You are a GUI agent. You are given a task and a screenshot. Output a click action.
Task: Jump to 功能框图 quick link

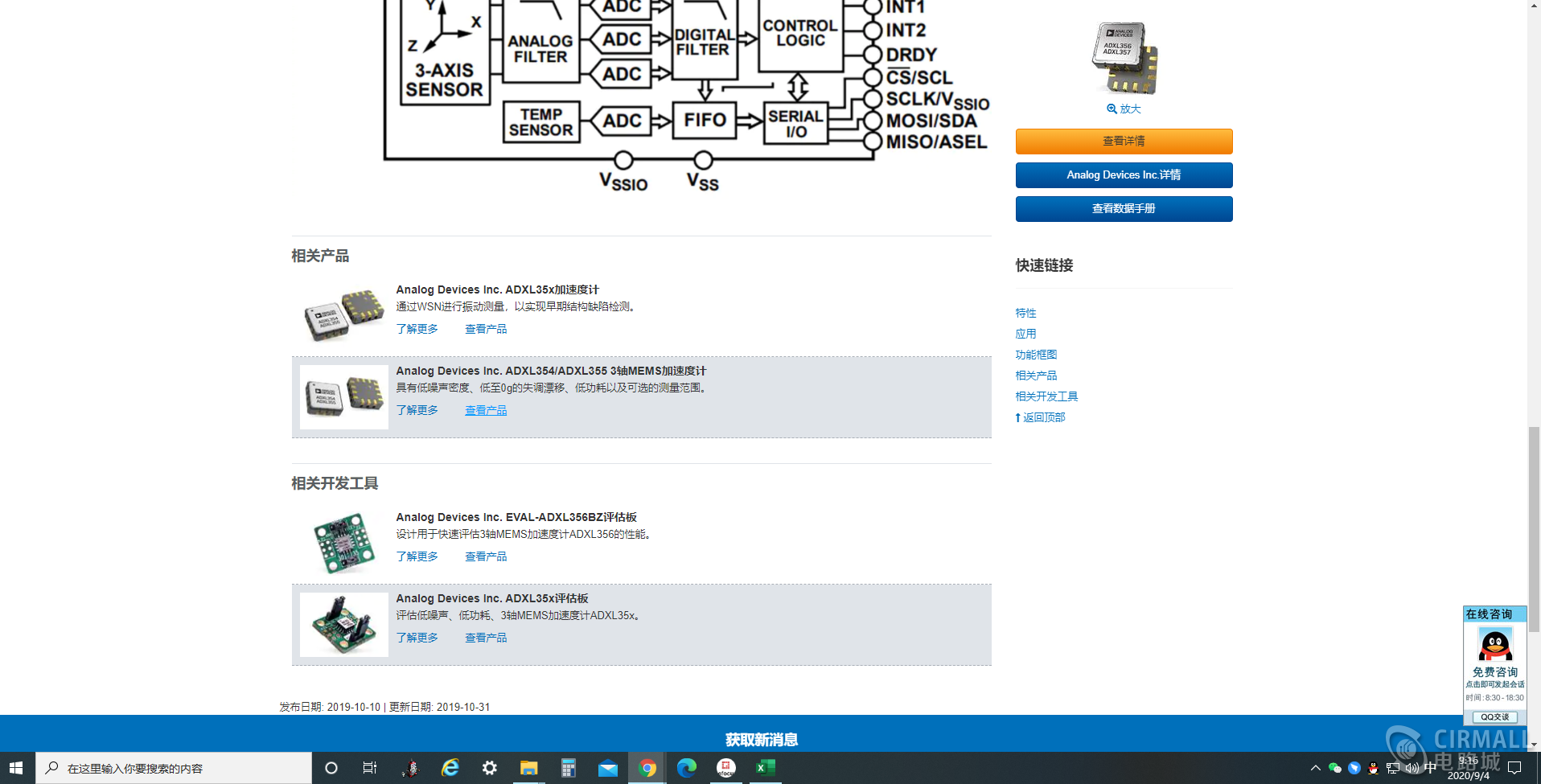pyautogui.click(x=1036, y=355)
